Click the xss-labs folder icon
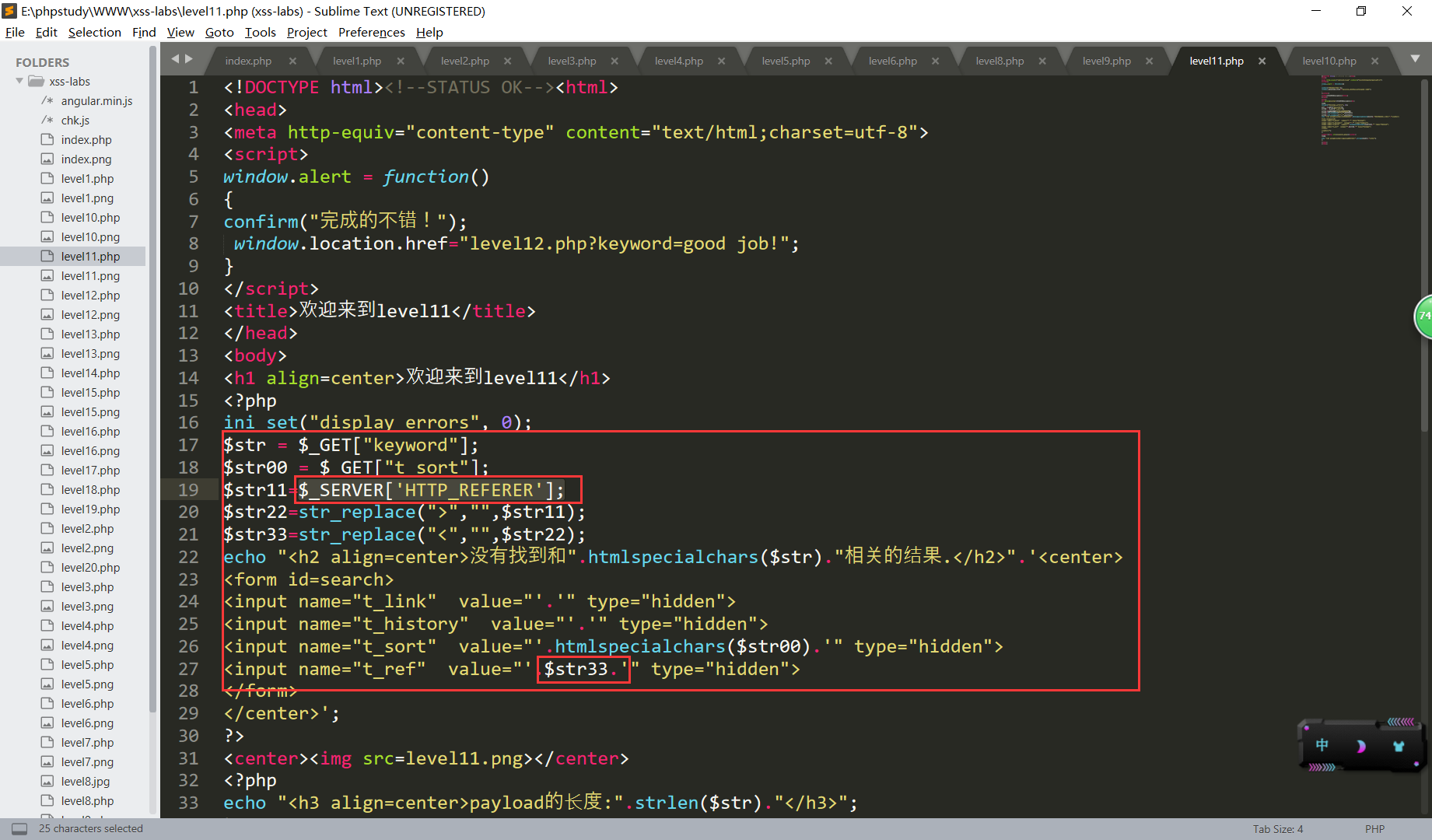Screen dimensions: 1432x840 click(36, 81)
